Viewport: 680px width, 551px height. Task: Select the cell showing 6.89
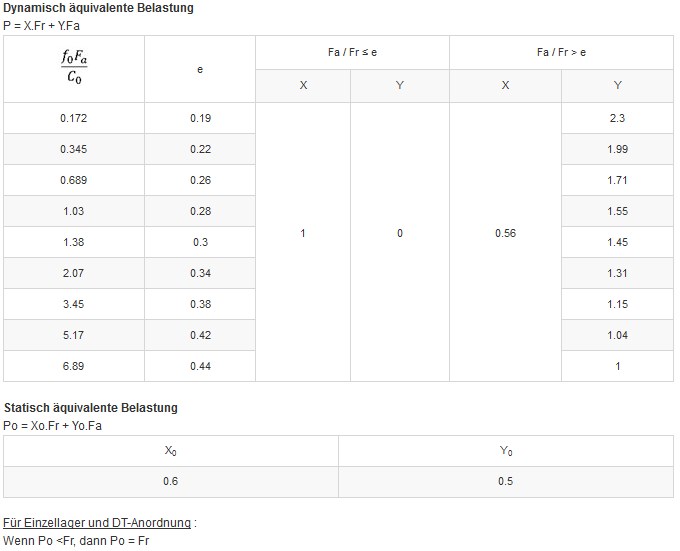(74, 367)
